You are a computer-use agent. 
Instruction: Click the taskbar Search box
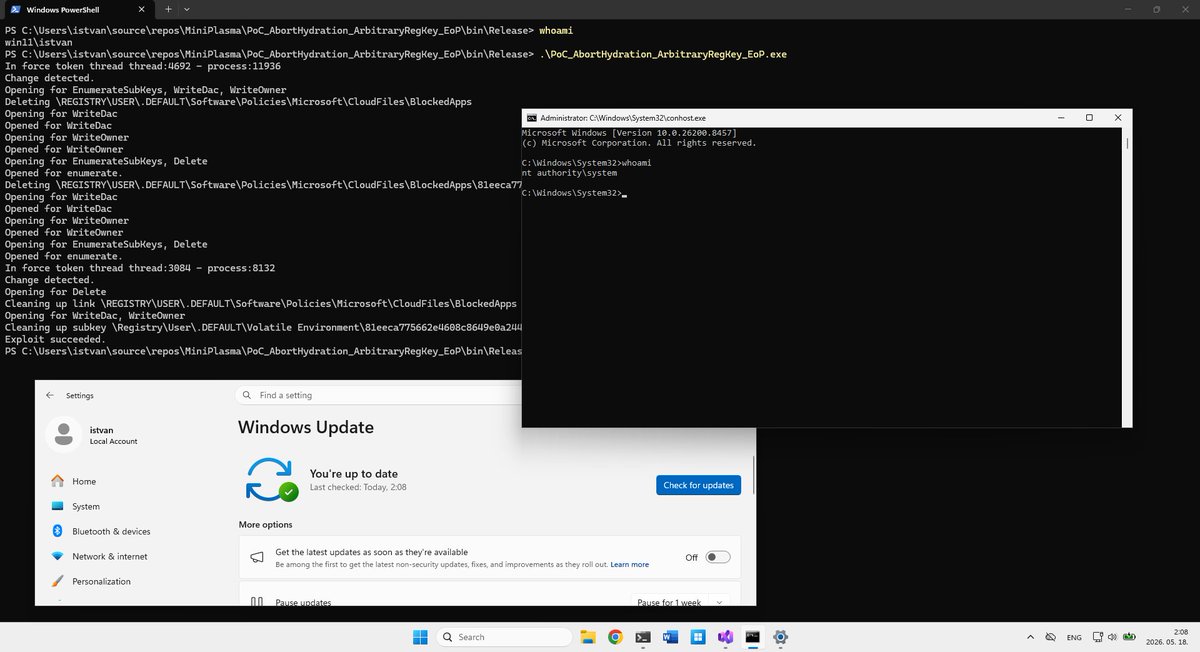coord(504,637)
